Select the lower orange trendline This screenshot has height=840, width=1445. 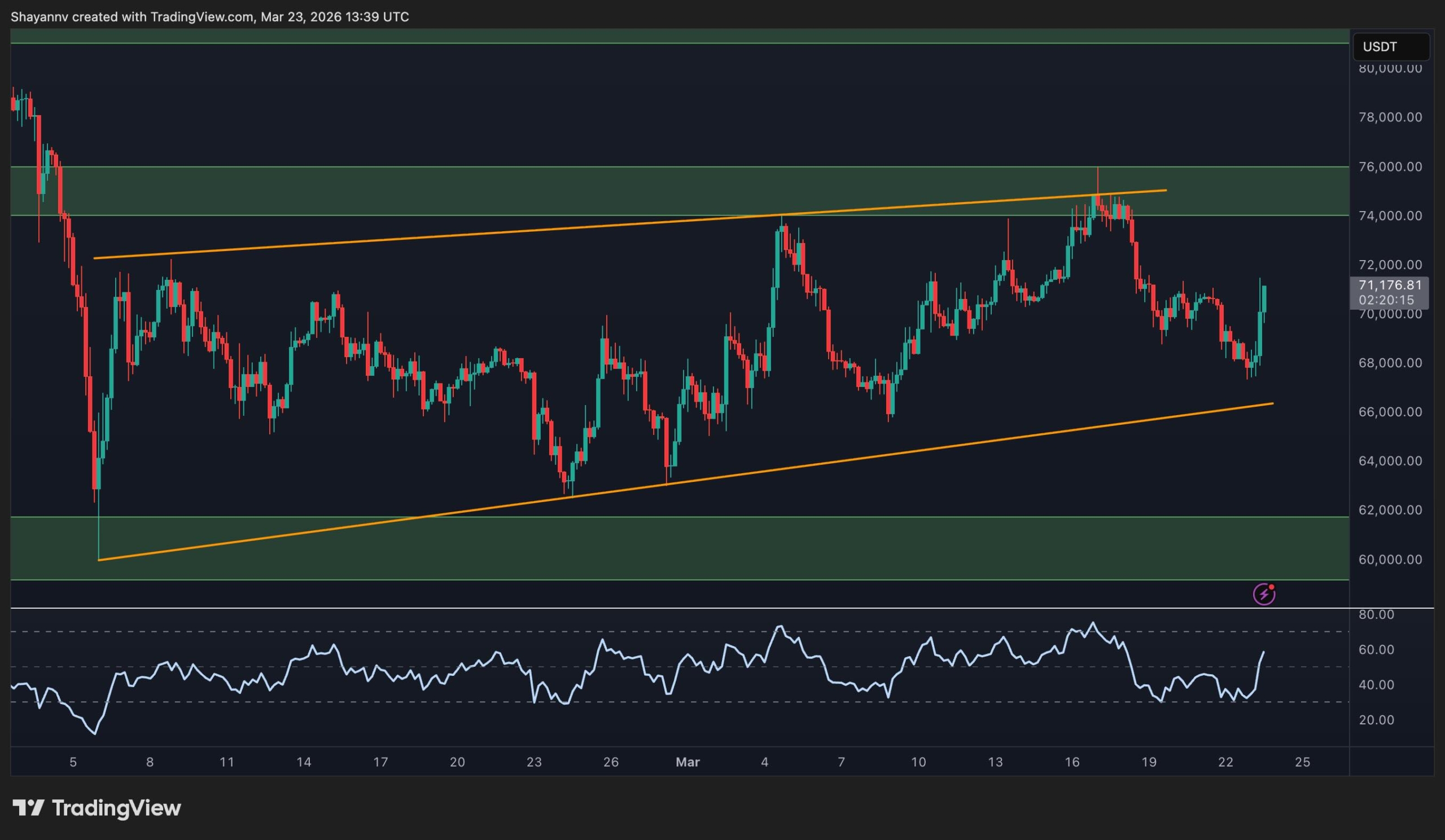[803, 465]
